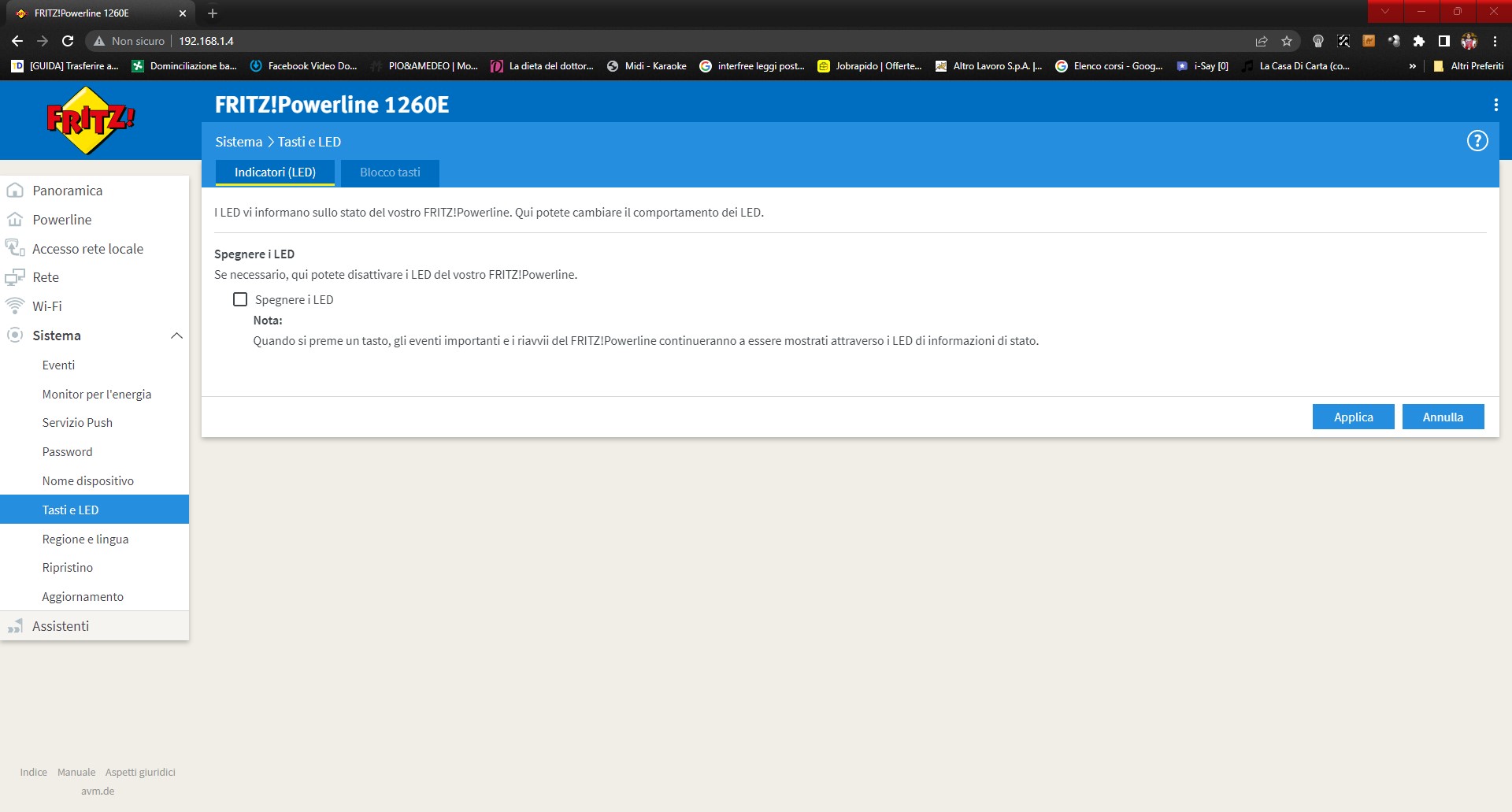This screenshot has height=812, width=1512.
Task: Open the interfree leggi post... bookmark
Action: [x=752, y=66]
